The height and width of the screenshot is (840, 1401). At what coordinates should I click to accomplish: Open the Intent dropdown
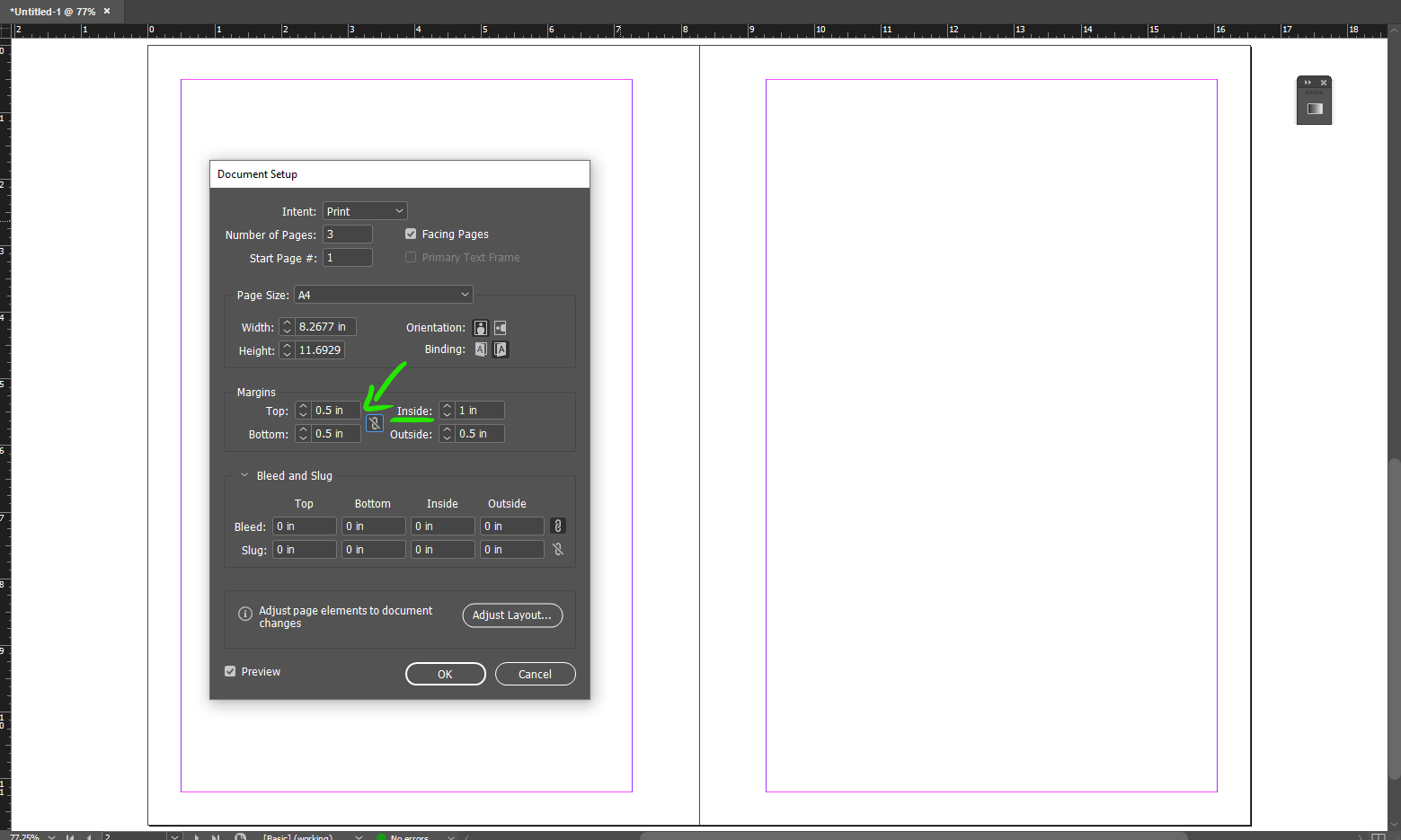point(365,211)
